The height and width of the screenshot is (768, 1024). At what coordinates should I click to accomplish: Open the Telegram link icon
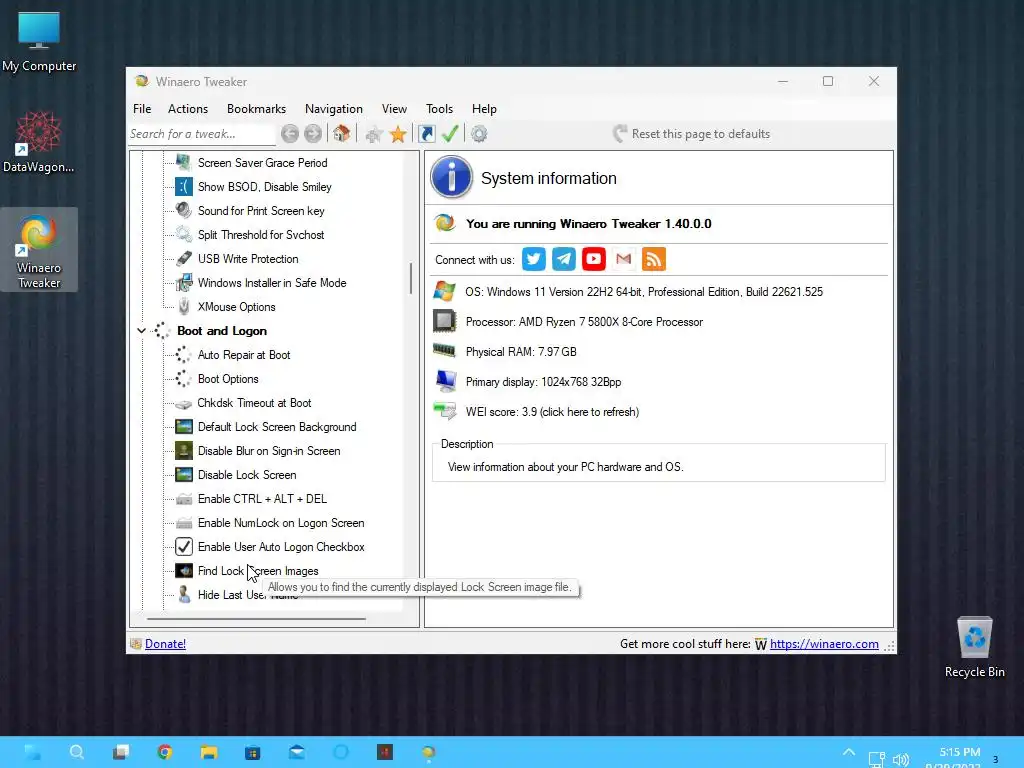pos(564,259)
